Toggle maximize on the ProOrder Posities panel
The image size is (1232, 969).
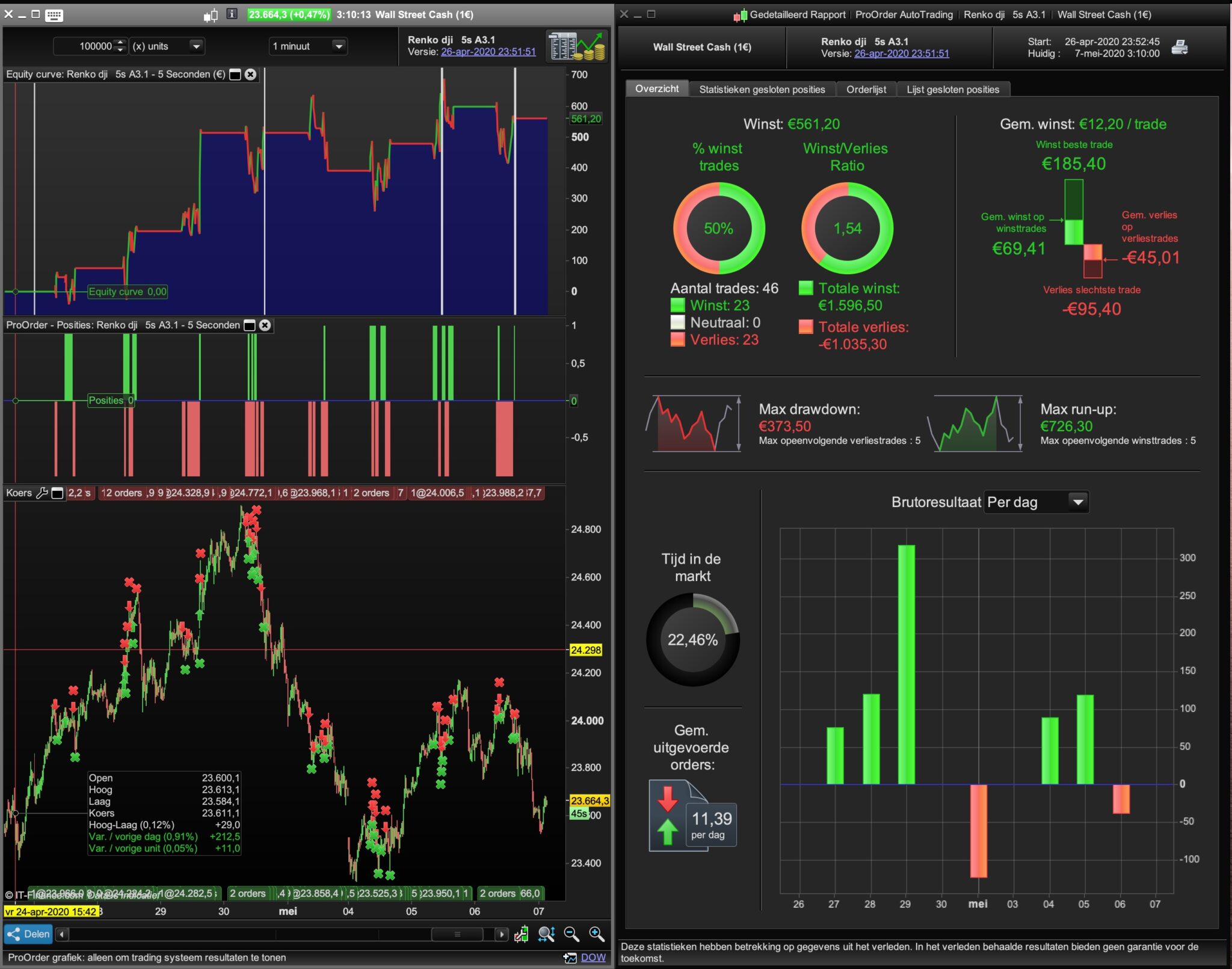(250, 325)
